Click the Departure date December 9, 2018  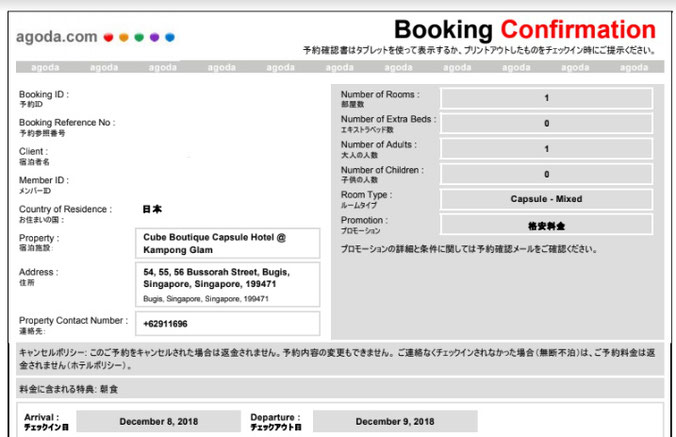395,421
